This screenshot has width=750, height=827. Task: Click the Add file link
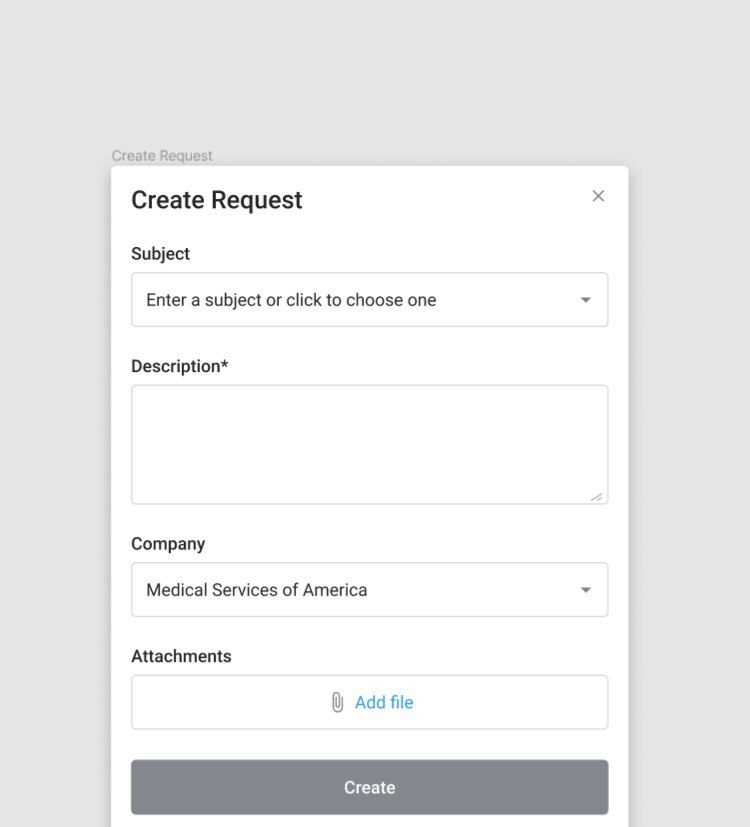coord(384,703)
